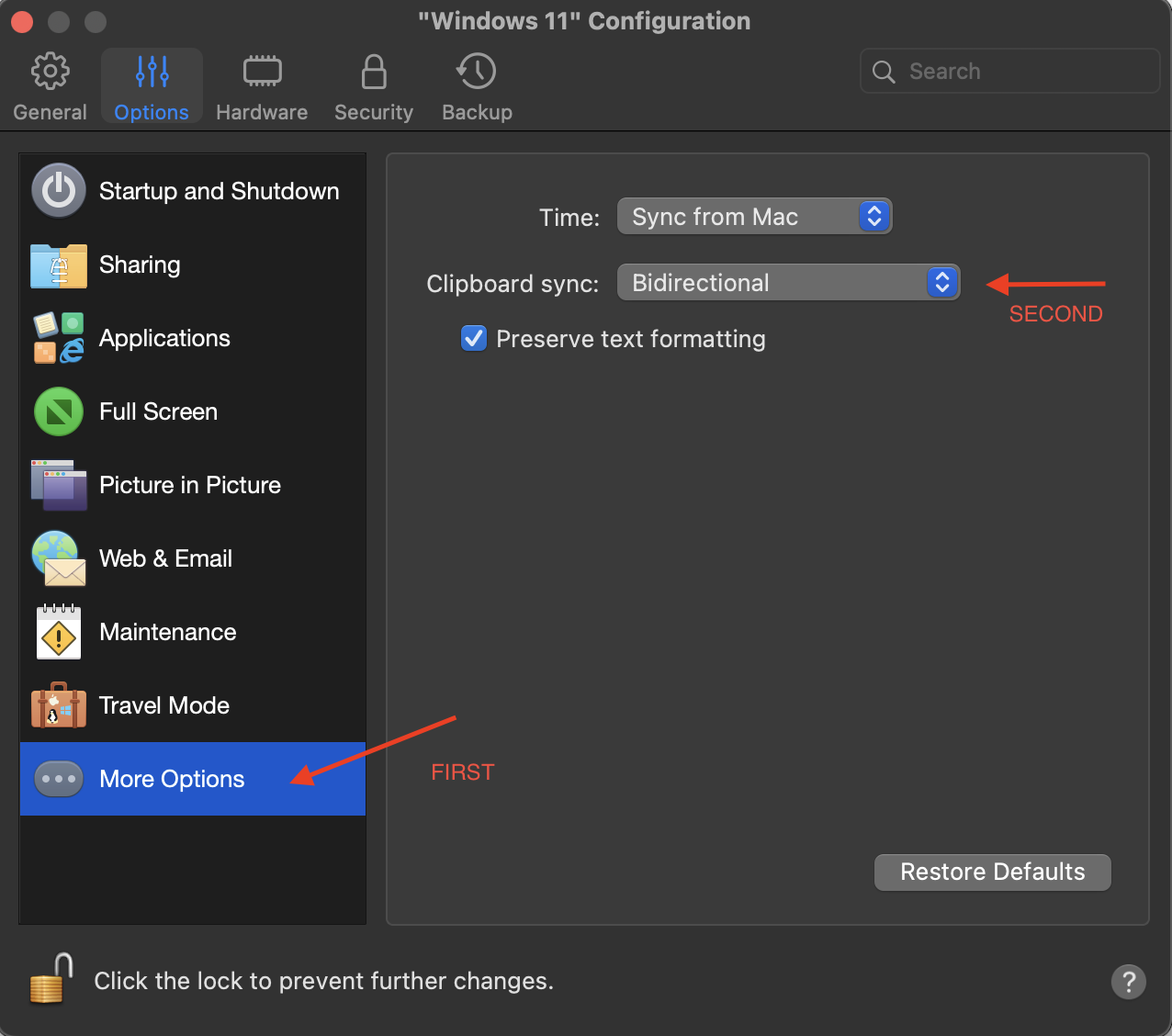
Task: Open the Time sync dropdown
Action: 754,217
